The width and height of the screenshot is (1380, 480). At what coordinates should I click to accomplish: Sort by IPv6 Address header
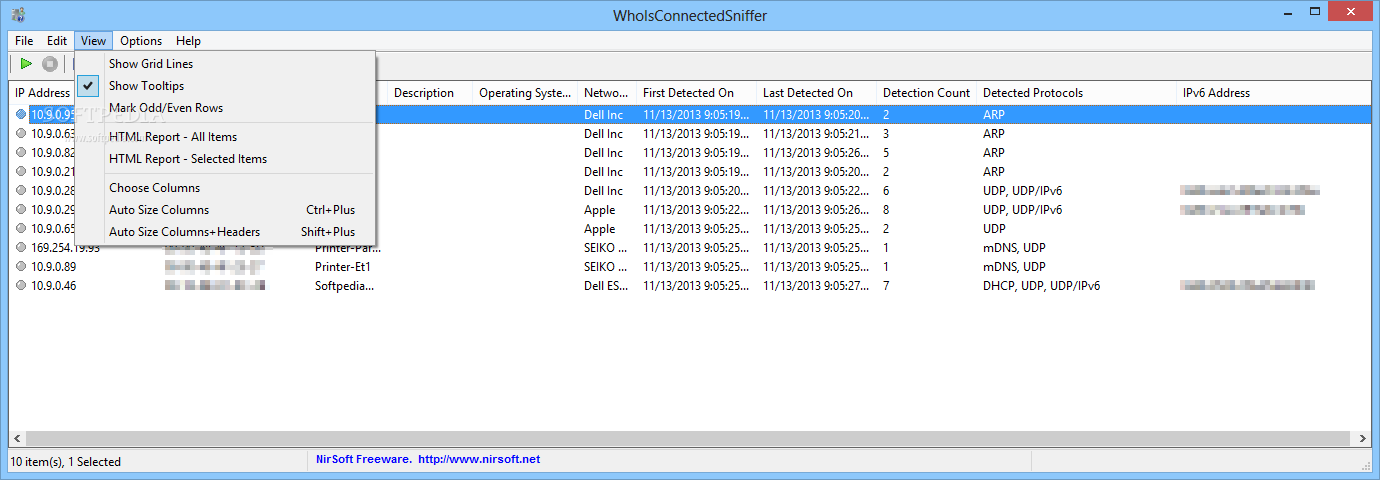[1275, 93]
